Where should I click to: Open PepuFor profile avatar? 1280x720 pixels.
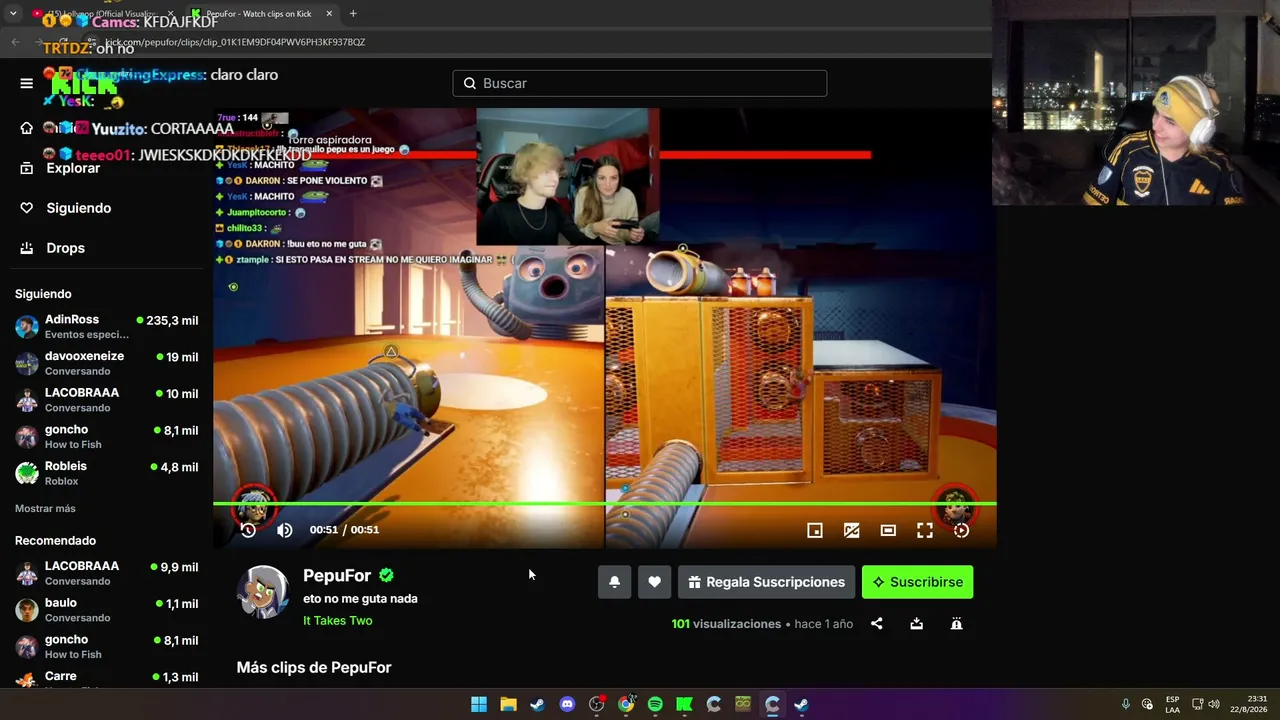point(263,592)
